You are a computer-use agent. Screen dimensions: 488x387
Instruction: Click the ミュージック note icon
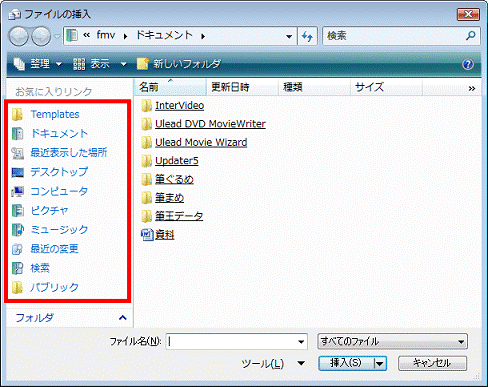18,230
